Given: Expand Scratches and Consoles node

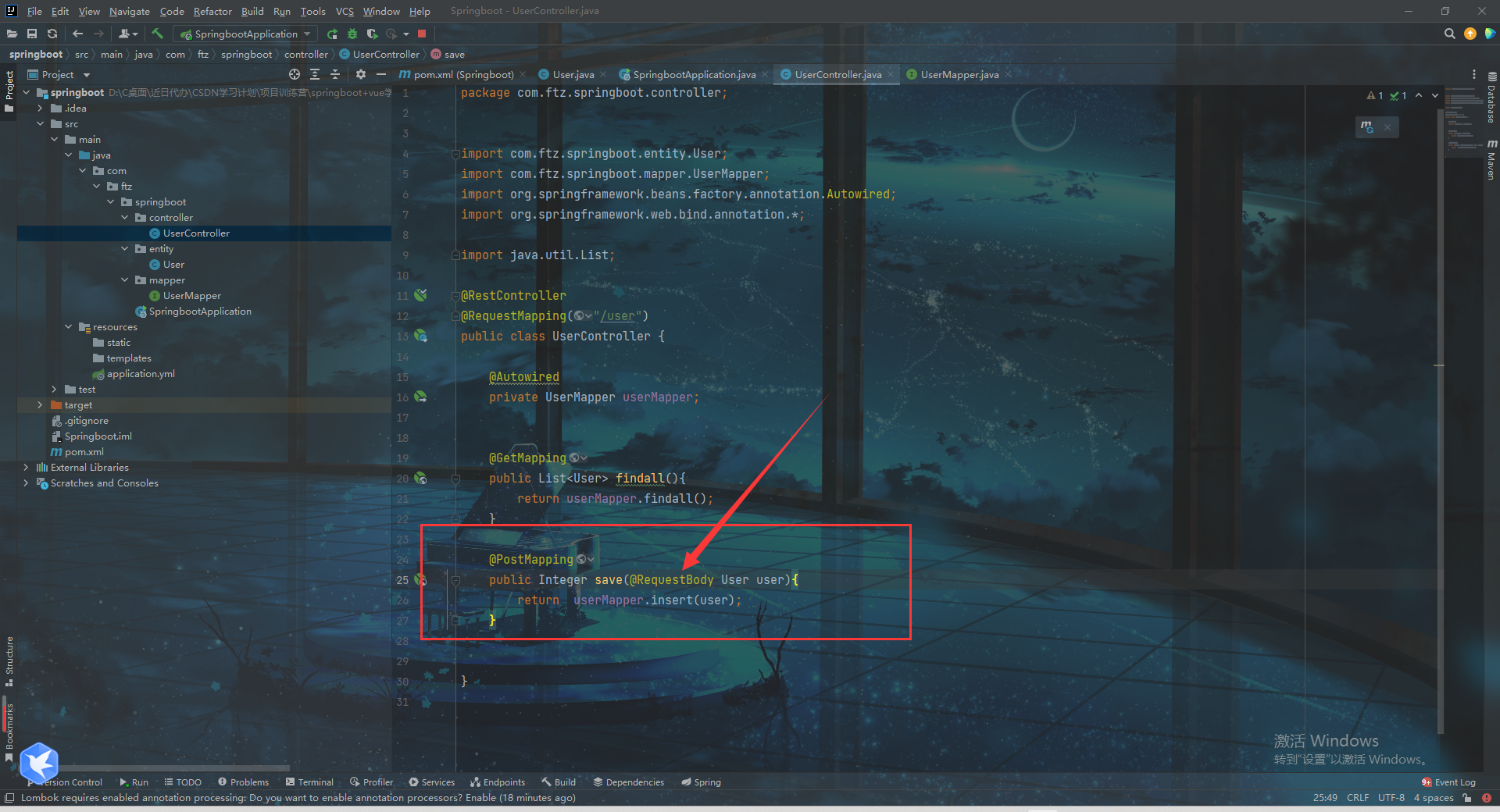Looking at the screenshot, I should [26, 483].
